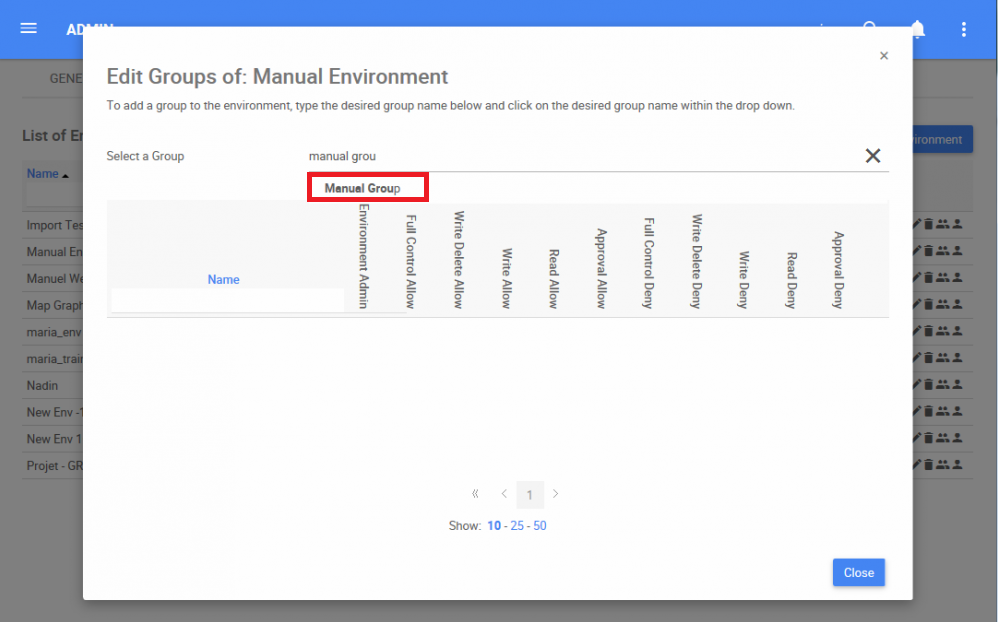Select the Nadin environment in background list

(42, 385)
